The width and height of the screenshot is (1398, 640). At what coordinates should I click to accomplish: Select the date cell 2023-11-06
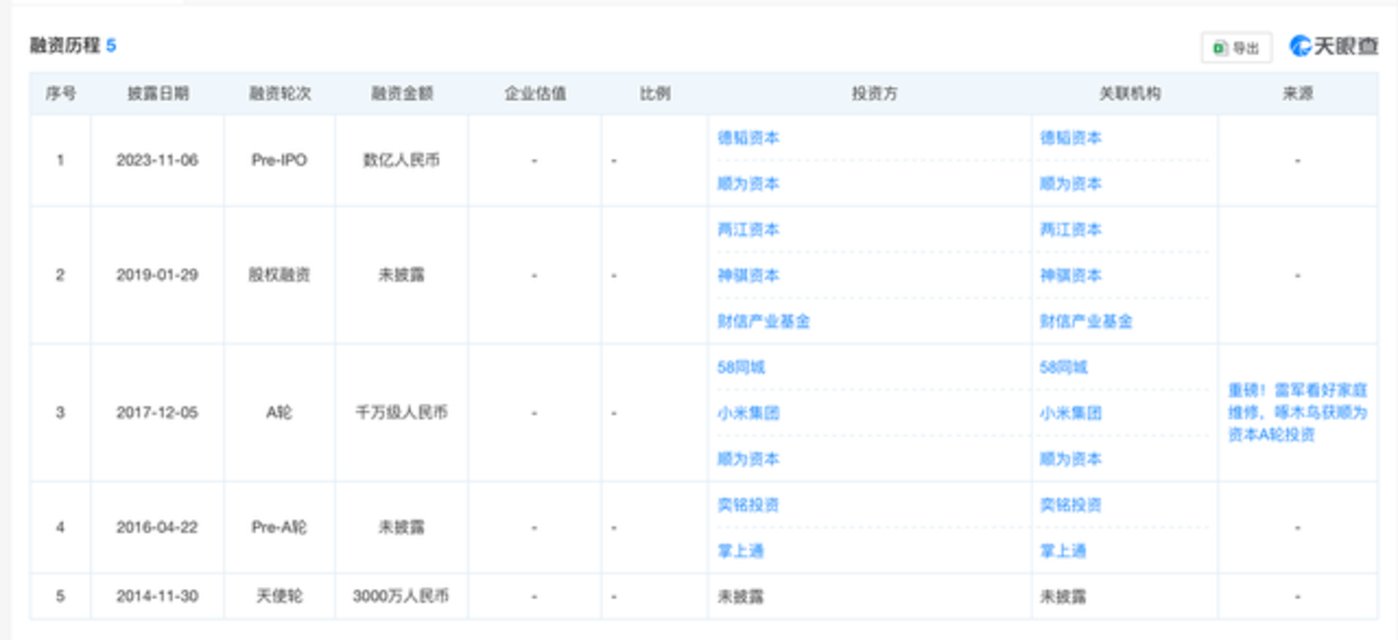click(157, 160)
